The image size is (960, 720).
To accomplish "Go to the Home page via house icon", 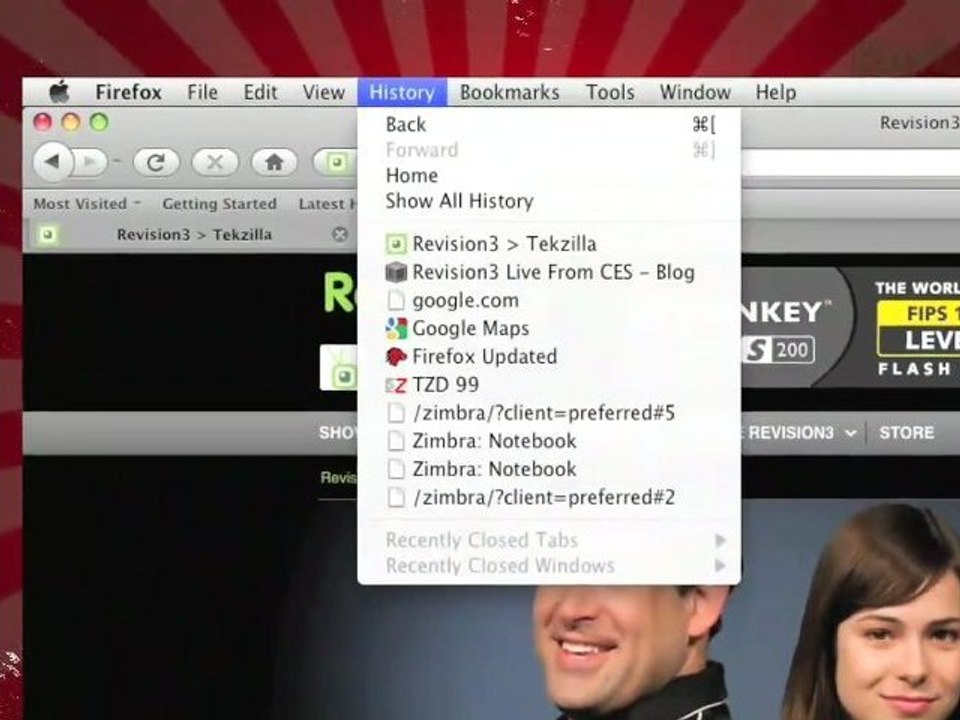I will (x=274, y=162).
